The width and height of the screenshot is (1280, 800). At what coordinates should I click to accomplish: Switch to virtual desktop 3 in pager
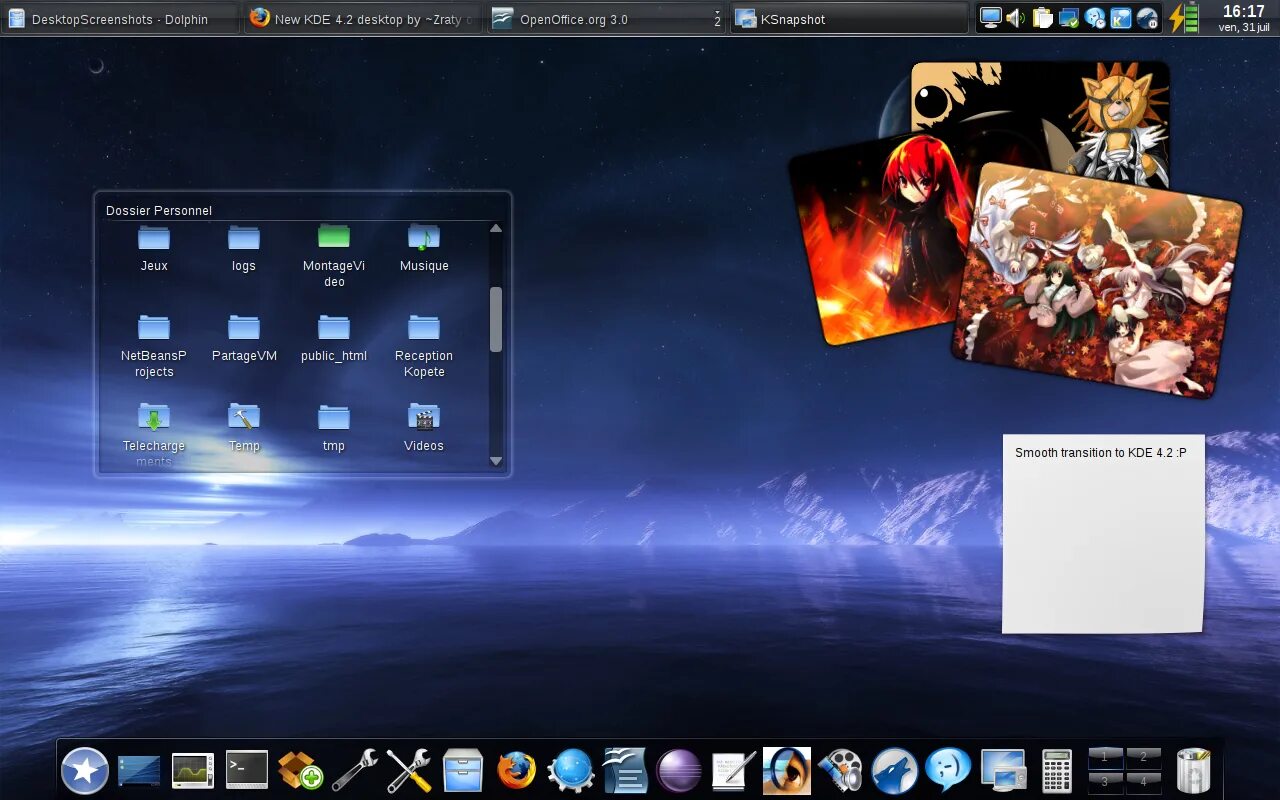[x=1105, y=783]
